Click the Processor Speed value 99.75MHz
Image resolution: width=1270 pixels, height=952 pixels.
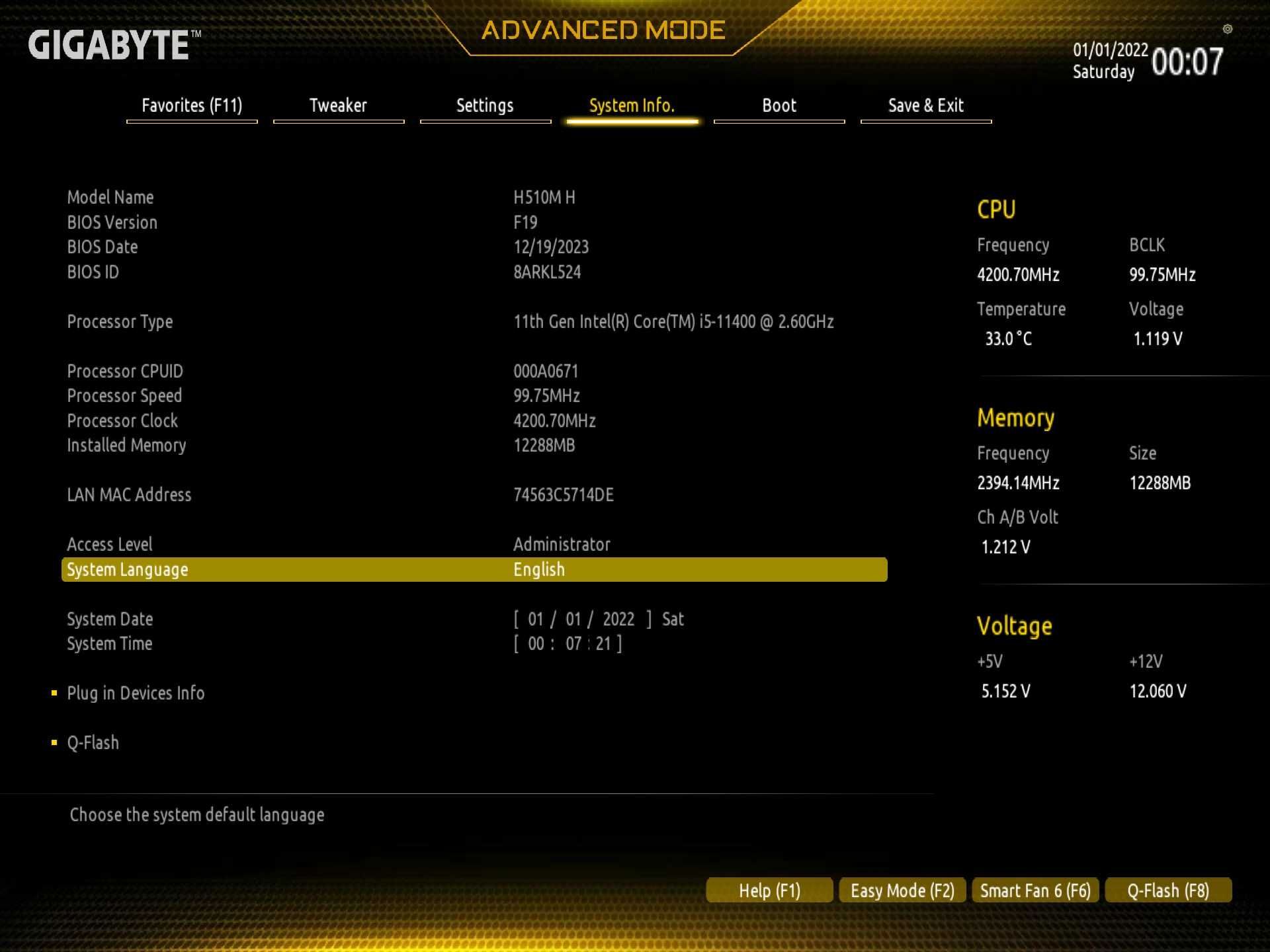point(546,395)
